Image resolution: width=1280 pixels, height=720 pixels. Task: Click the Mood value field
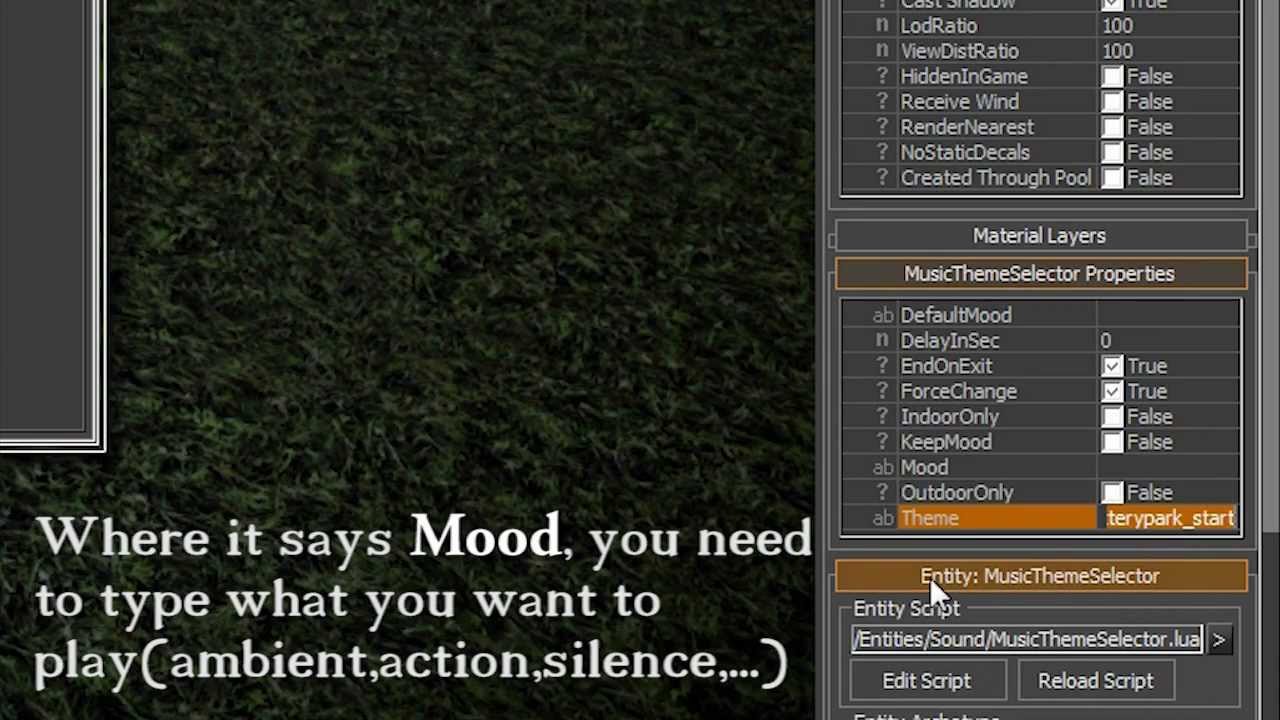coord(1168,468)
